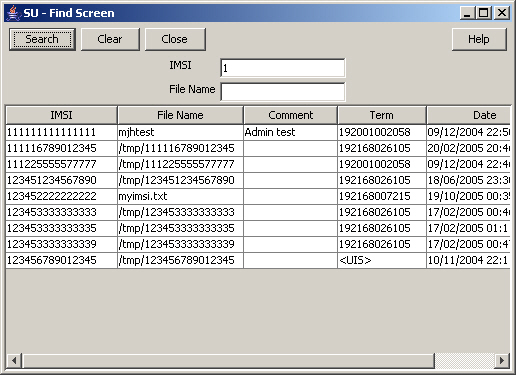
Task: Select IMSI cell 123453333333339
Action: (x=62, y=244)
